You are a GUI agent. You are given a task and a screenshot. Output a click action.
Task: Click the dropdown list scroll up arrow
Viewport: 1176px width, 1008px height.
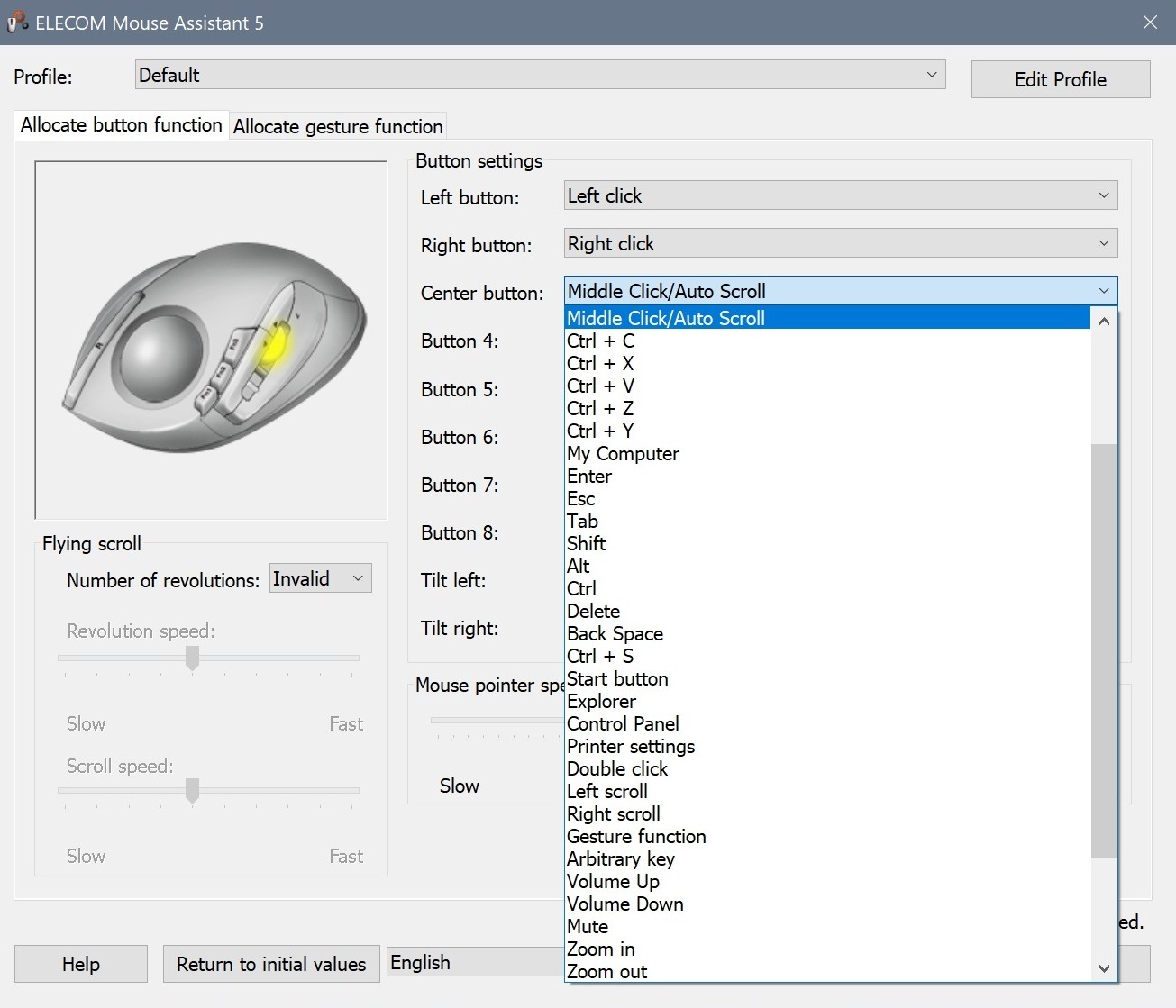coord(1104,321)
